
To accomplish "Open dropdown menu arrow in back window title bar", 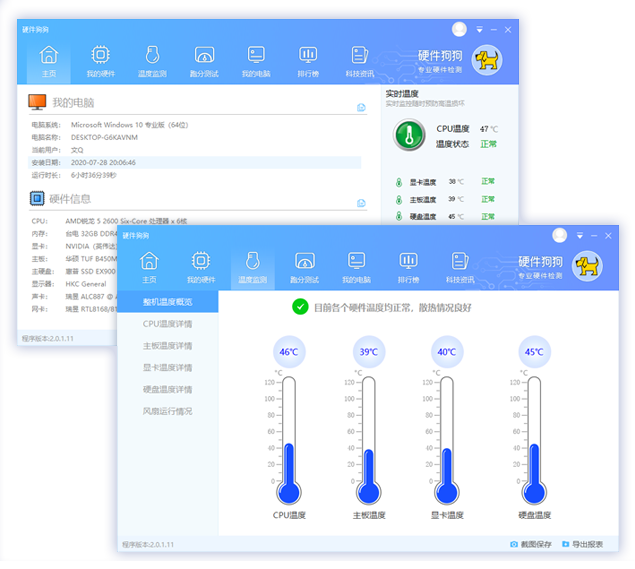I will pyautogui.click(x=479, y=30).
